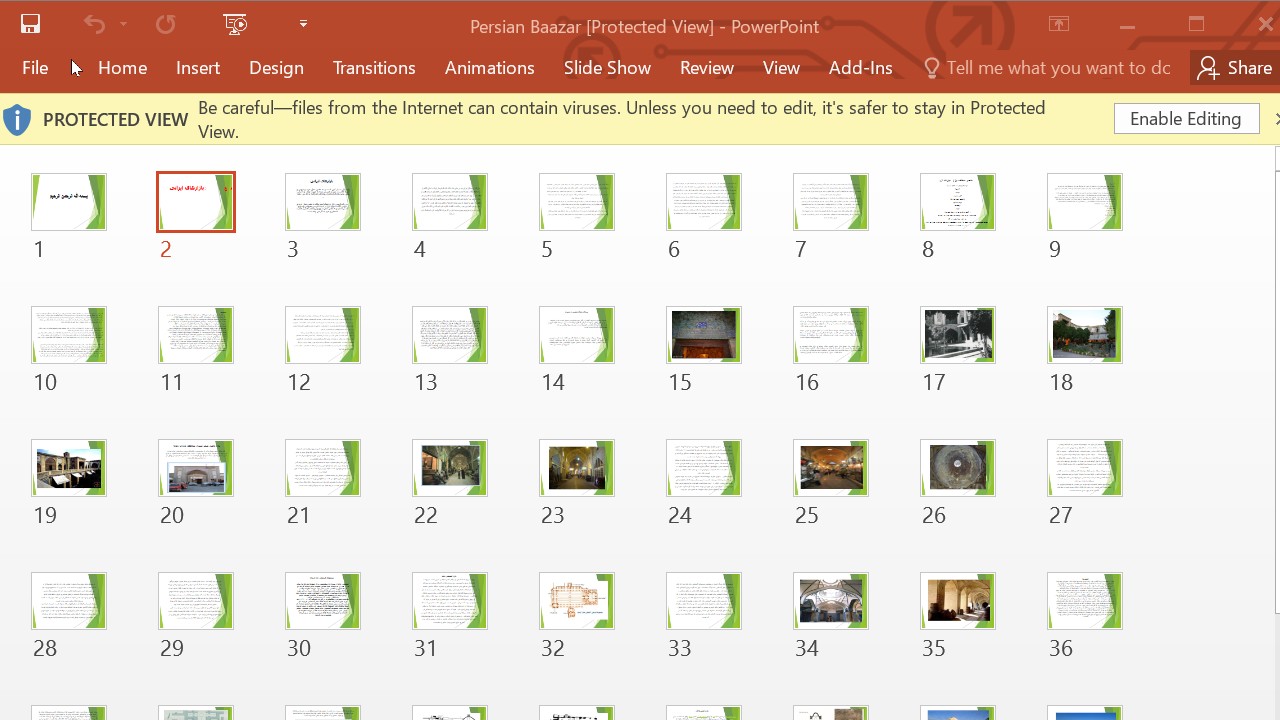This screenshot has width=1280, height=720.
Task: Open the Add-Ins tab
Action: click(x=860, y=68)
